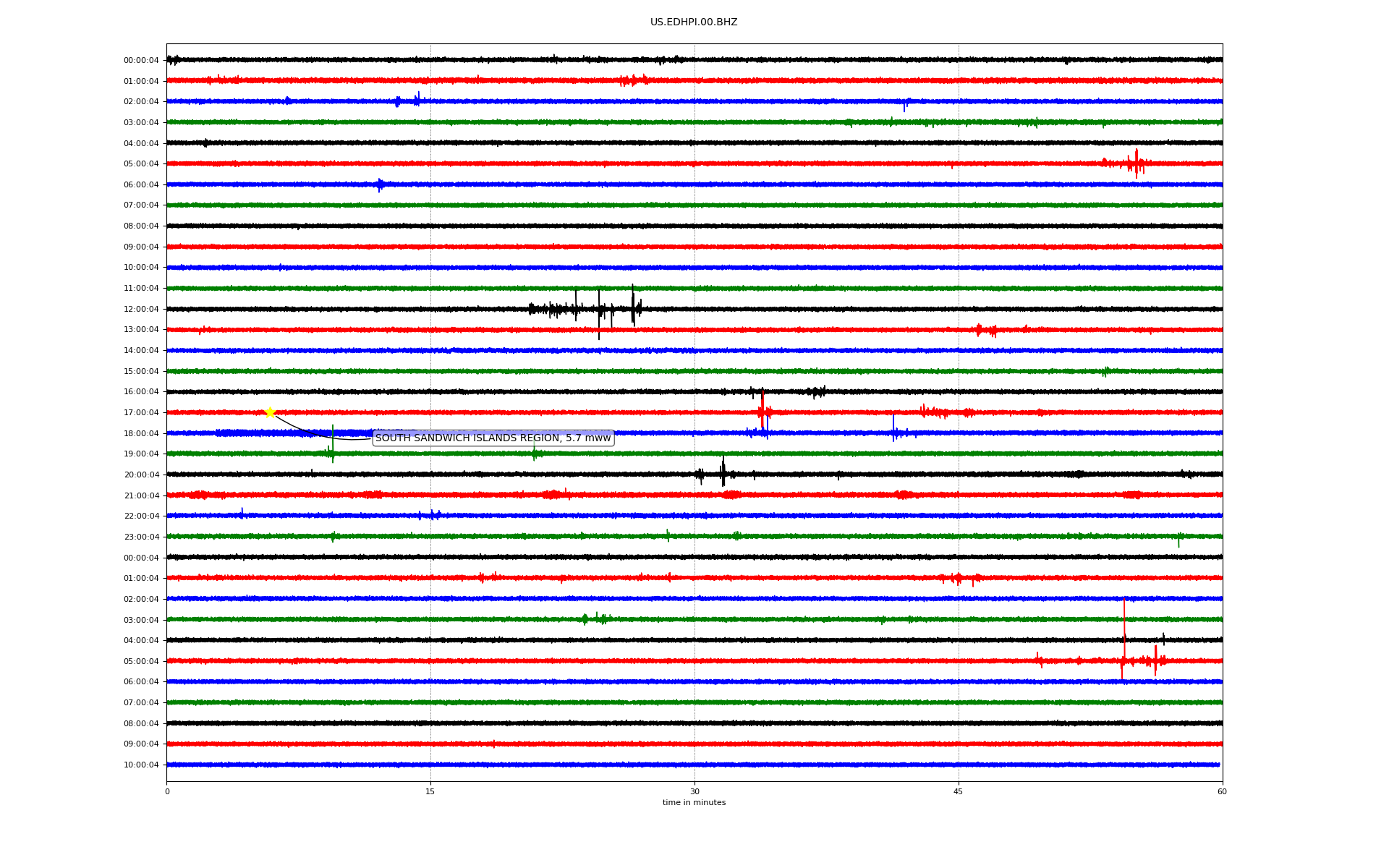
Task: Click the 21:00:04 row time label
Action: point(141,496)
